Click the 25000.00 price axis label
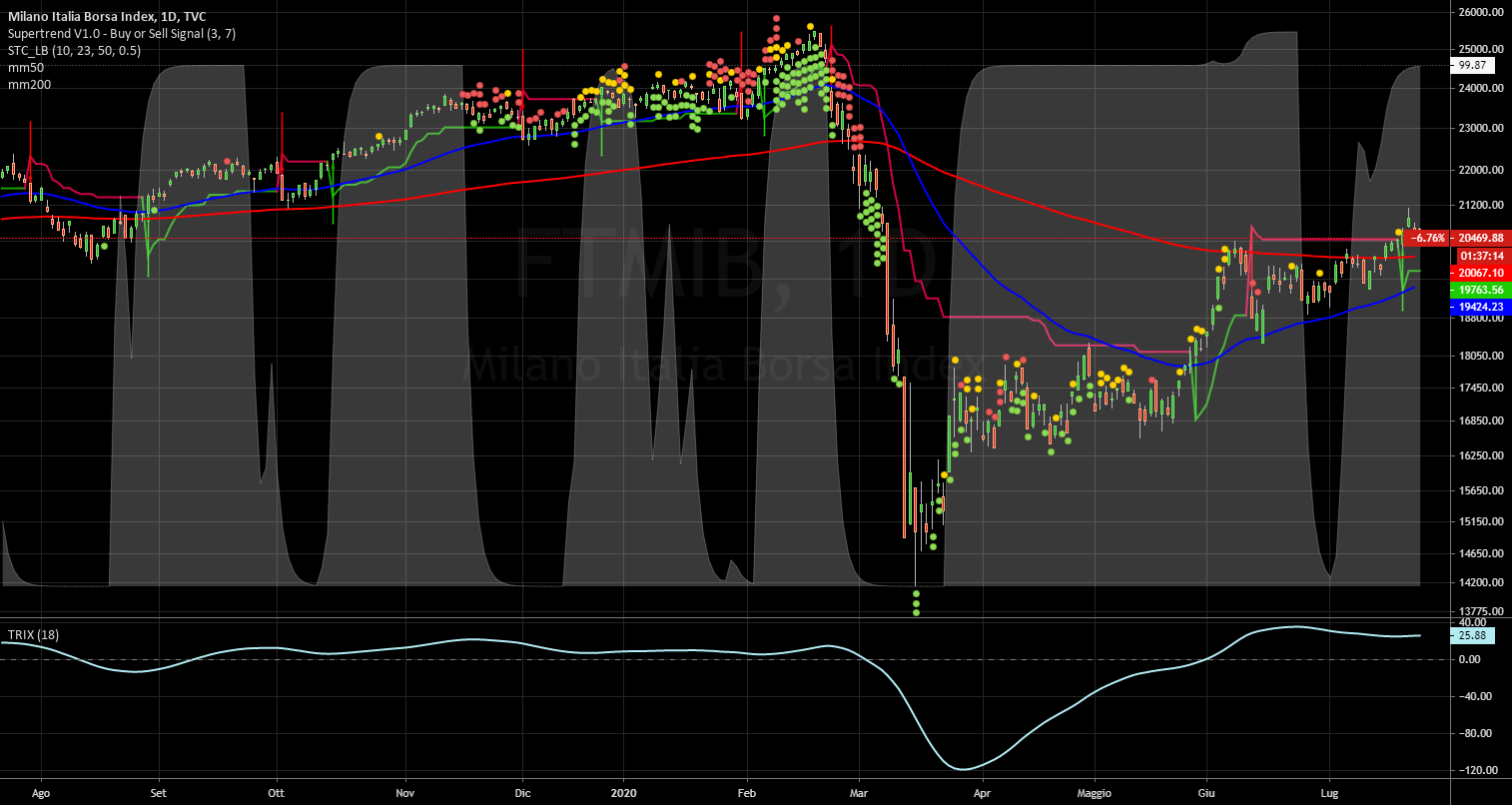 (1479, 49)
